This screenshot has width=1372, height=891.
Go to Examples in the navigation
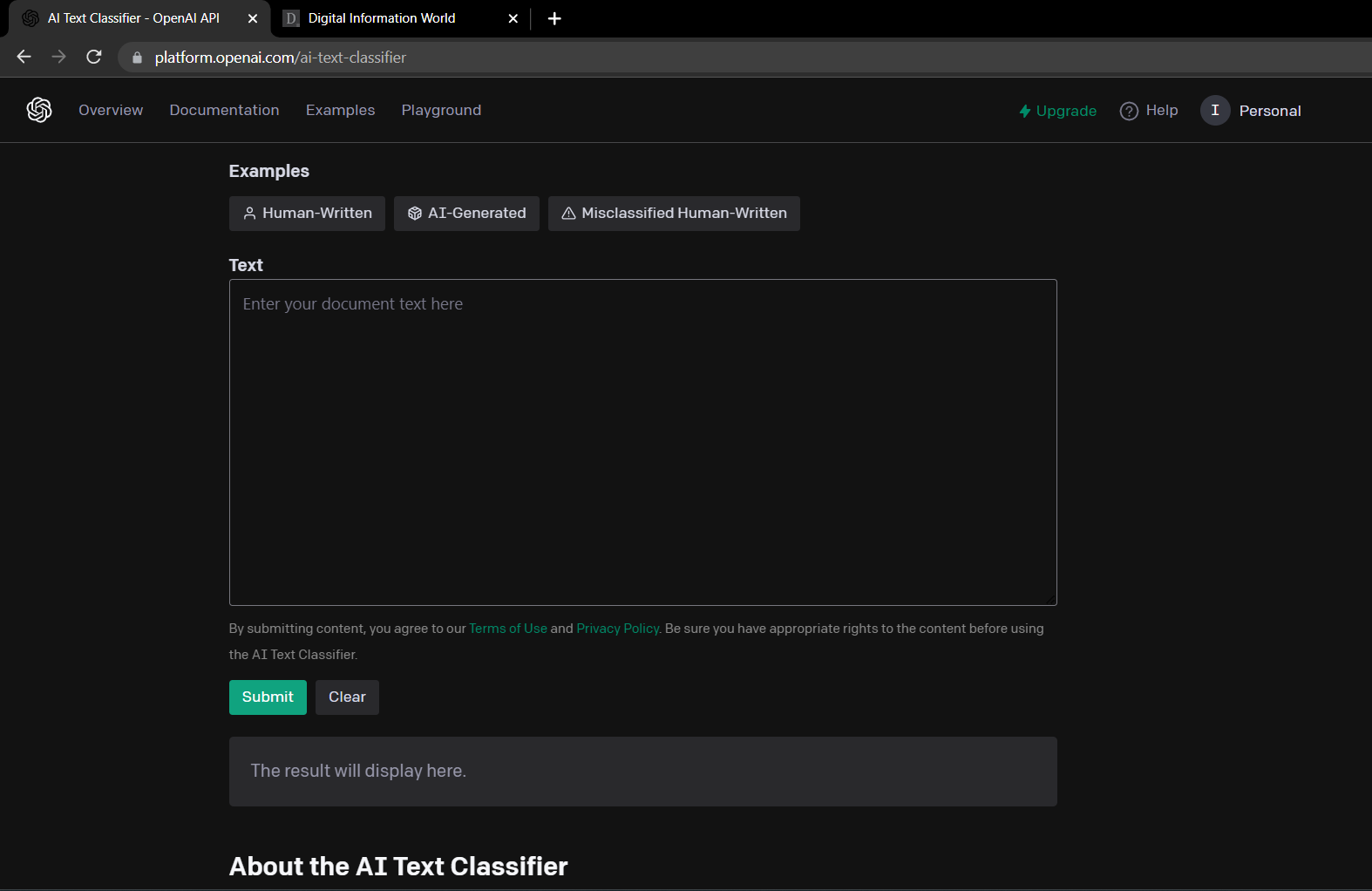[x=340, y=110]
